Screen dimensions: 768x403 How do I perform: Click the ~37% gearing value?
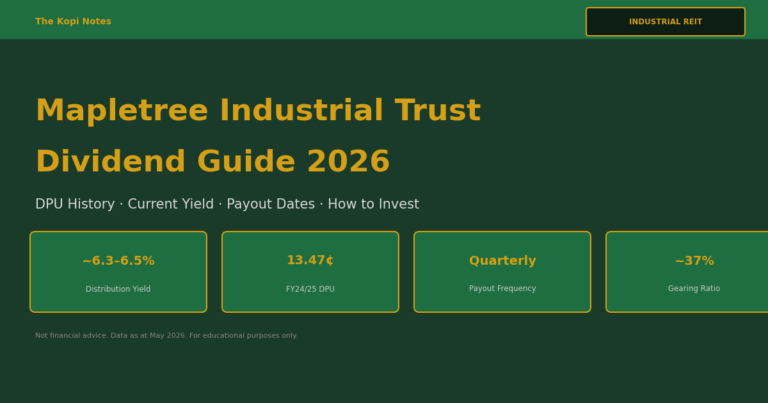(x=694, y=261)
